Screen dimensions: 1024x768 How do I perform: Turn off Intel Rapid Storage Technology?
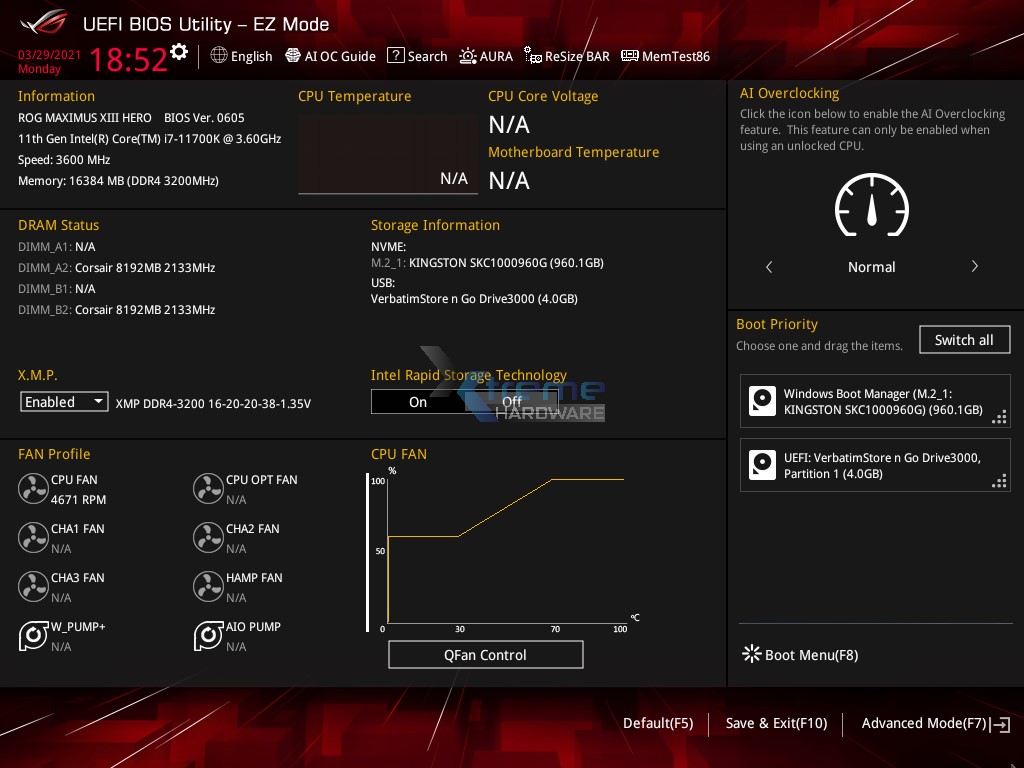pos(512,401)
